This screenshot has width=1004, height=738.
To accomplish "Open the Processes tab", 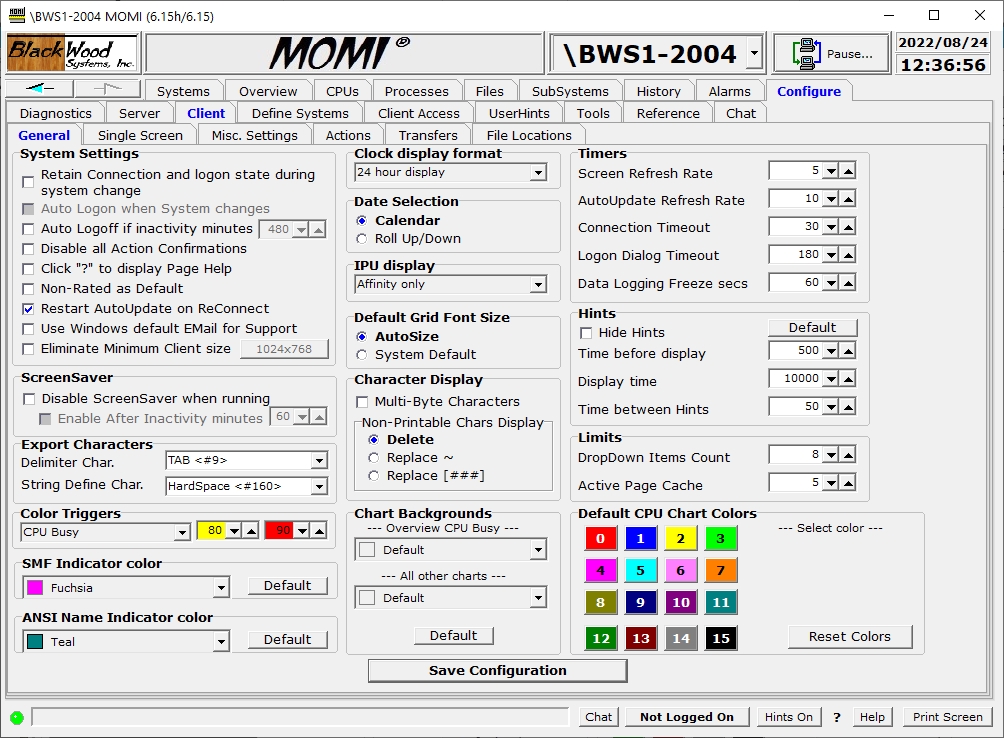I will (x=417, y=92).
